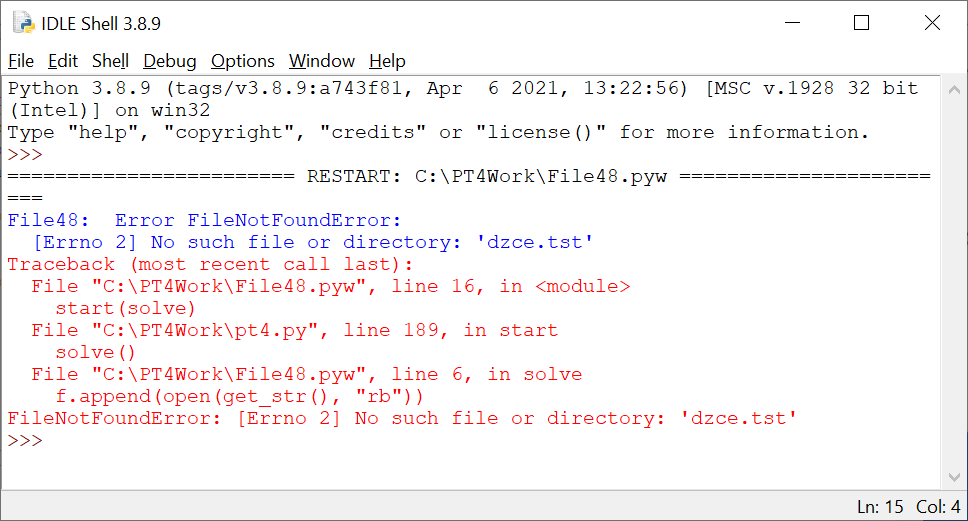Open the Help menu
968x521 pixels.
tap(387, 61)
